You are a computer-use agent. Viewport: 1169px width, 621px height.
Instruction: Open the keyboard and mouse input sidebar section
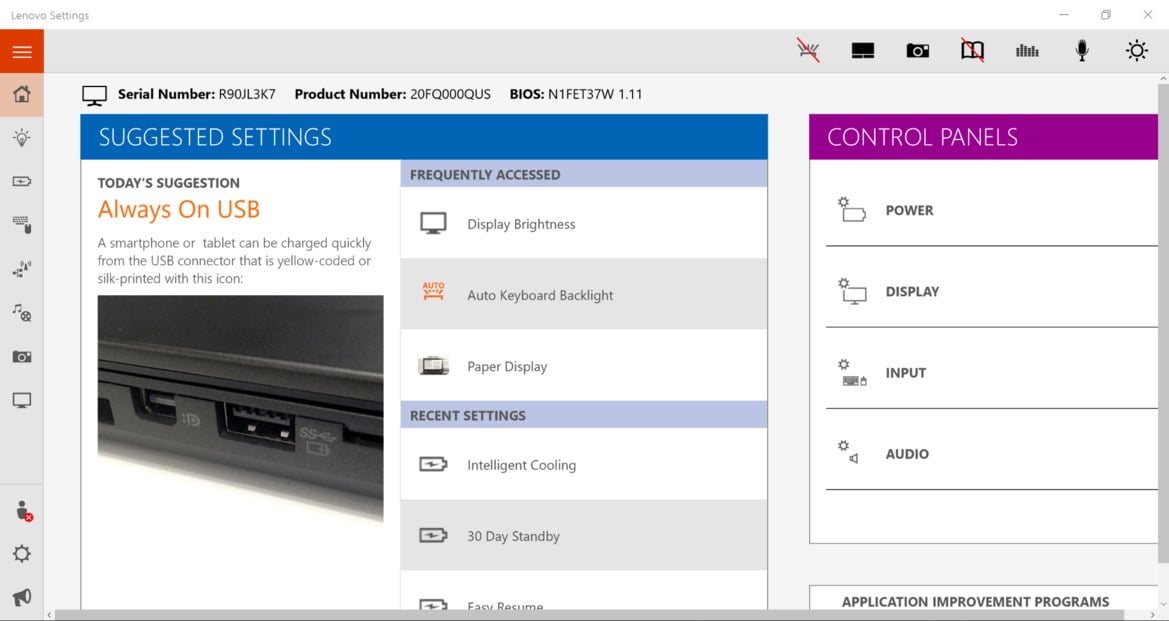22,224
